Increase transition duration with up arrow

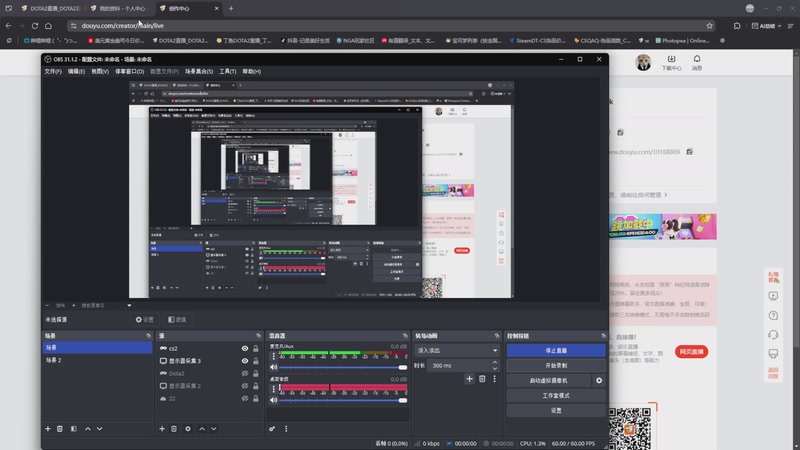(494, 363)
